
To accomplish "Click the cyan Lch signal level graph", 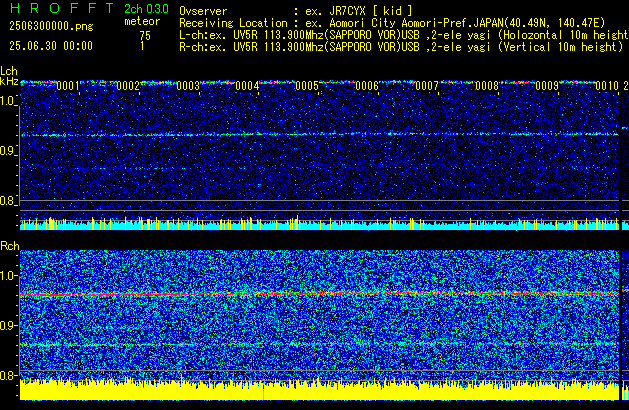I will point(319,224).
